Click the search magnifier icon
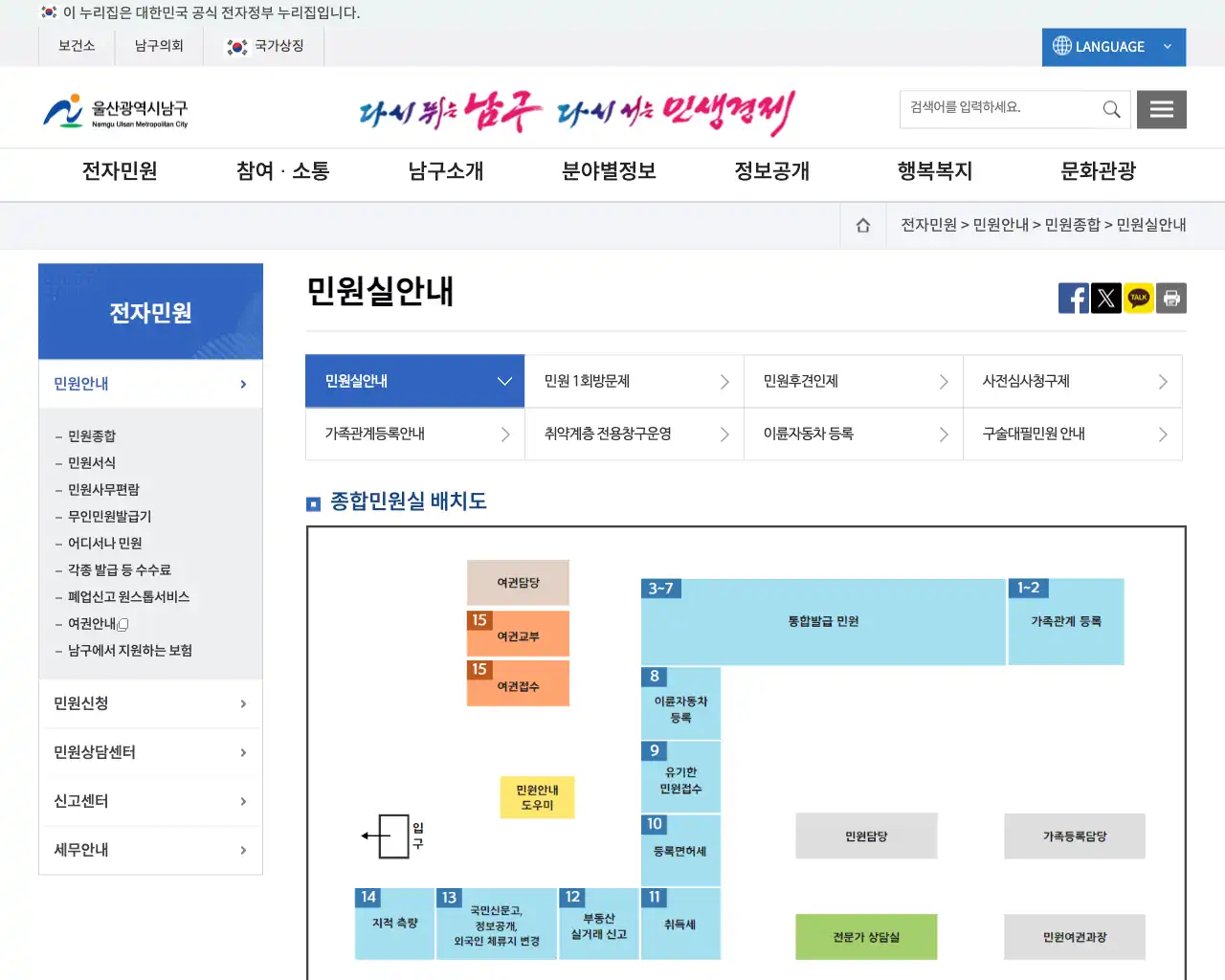1225x980 pixels. (1111, 109)
